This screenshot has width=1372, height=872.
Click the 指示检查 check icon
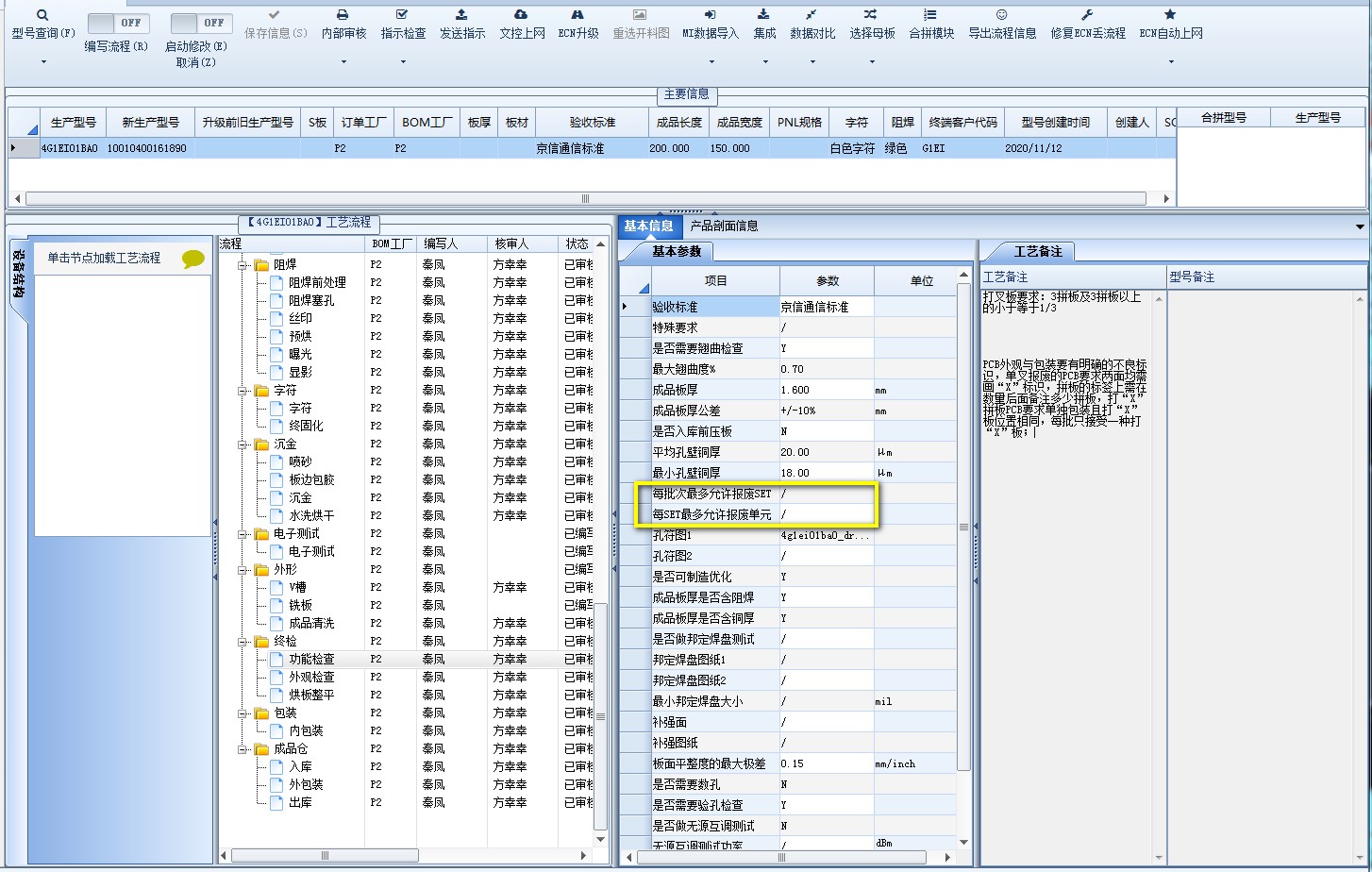tap(403, 16)
